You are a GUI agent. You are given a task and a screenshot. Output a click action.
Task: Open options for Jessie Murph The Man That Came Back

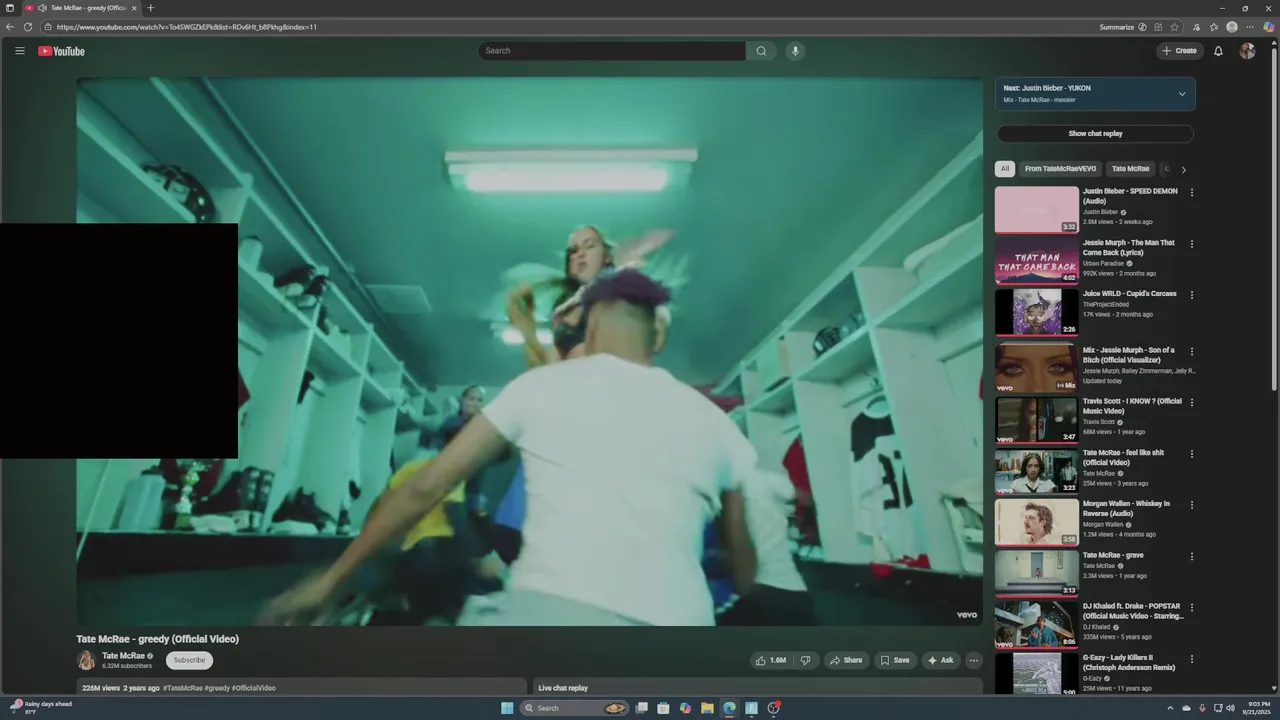click(x=1191, y=244)
